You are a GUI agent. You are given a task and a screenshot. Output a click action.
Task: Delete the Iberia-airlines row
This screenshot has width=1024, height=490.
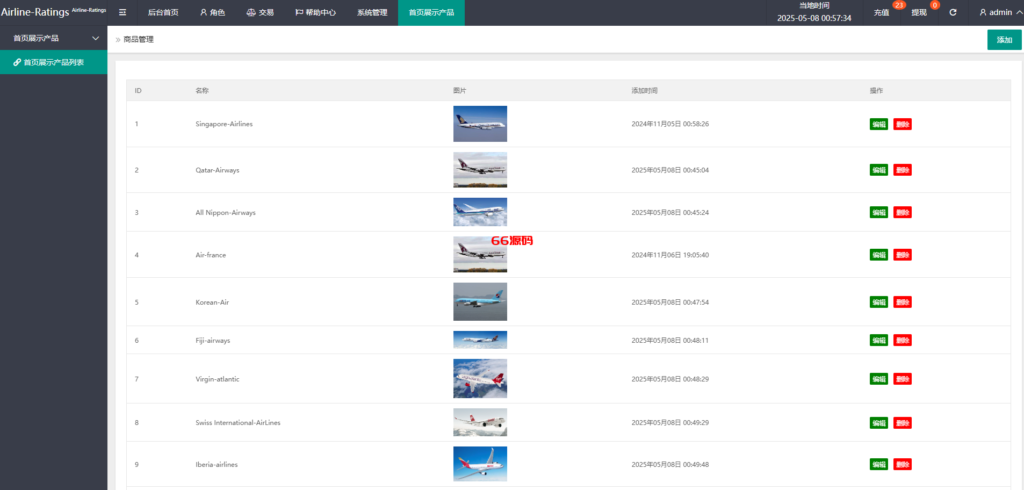point(903,465)
